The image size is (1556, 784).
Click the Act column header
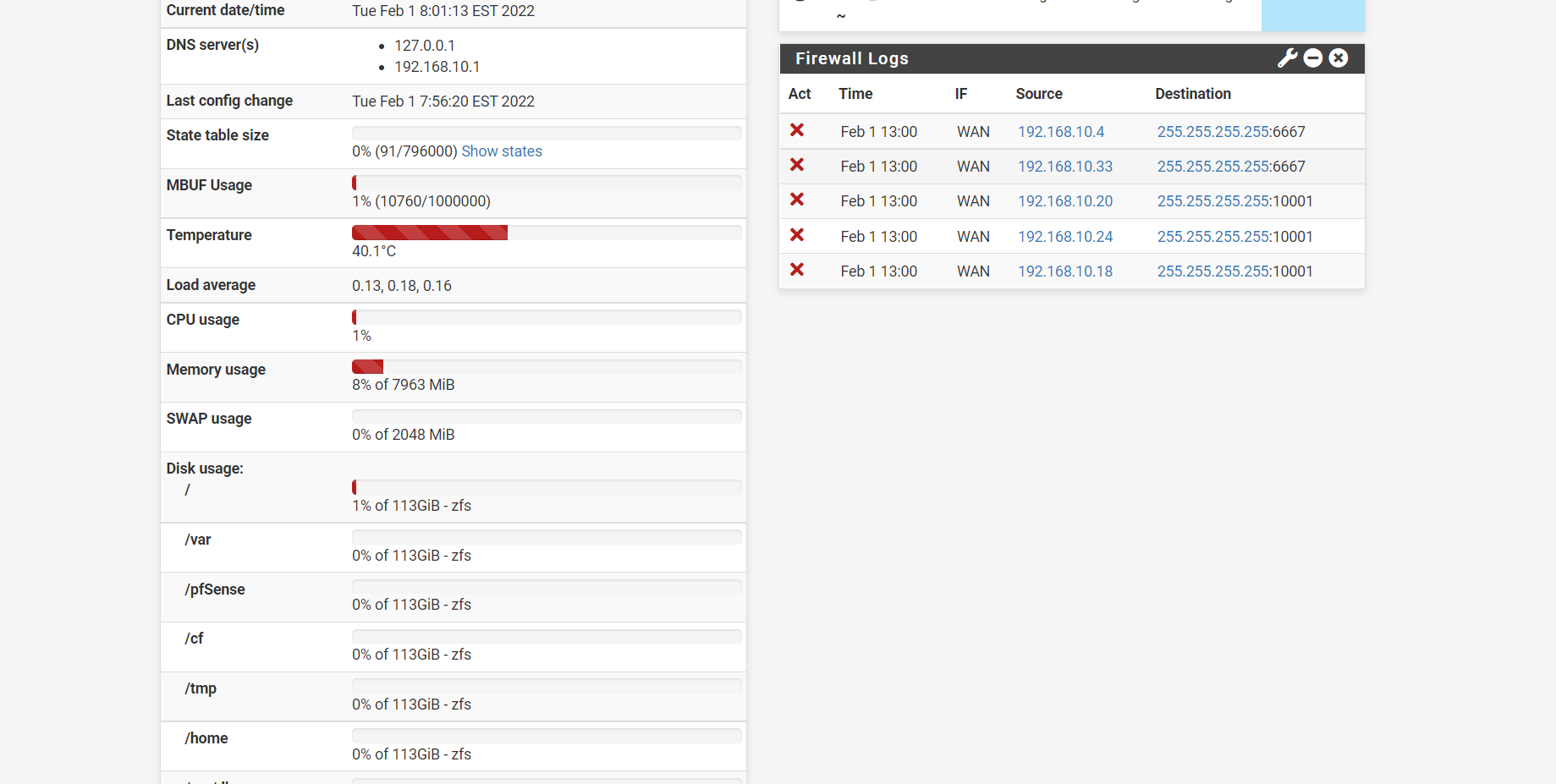[800, 94]
